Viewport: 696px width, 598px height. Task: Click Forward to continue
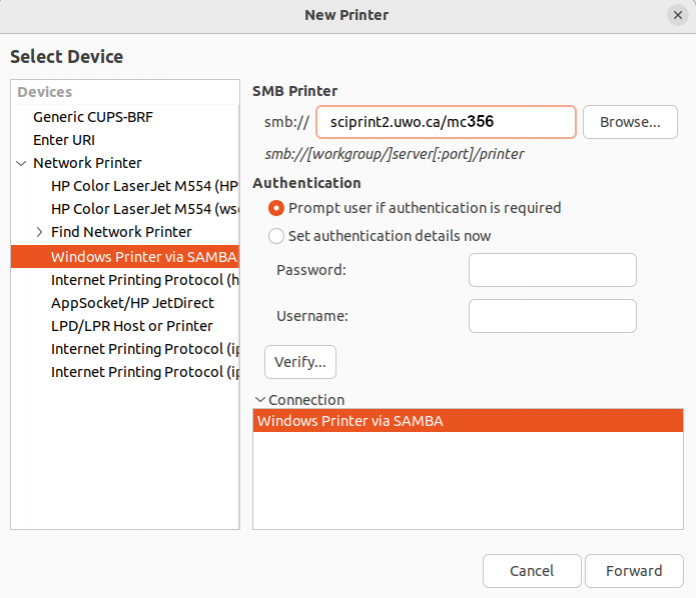pyautogui.click(x=634, y=571)
